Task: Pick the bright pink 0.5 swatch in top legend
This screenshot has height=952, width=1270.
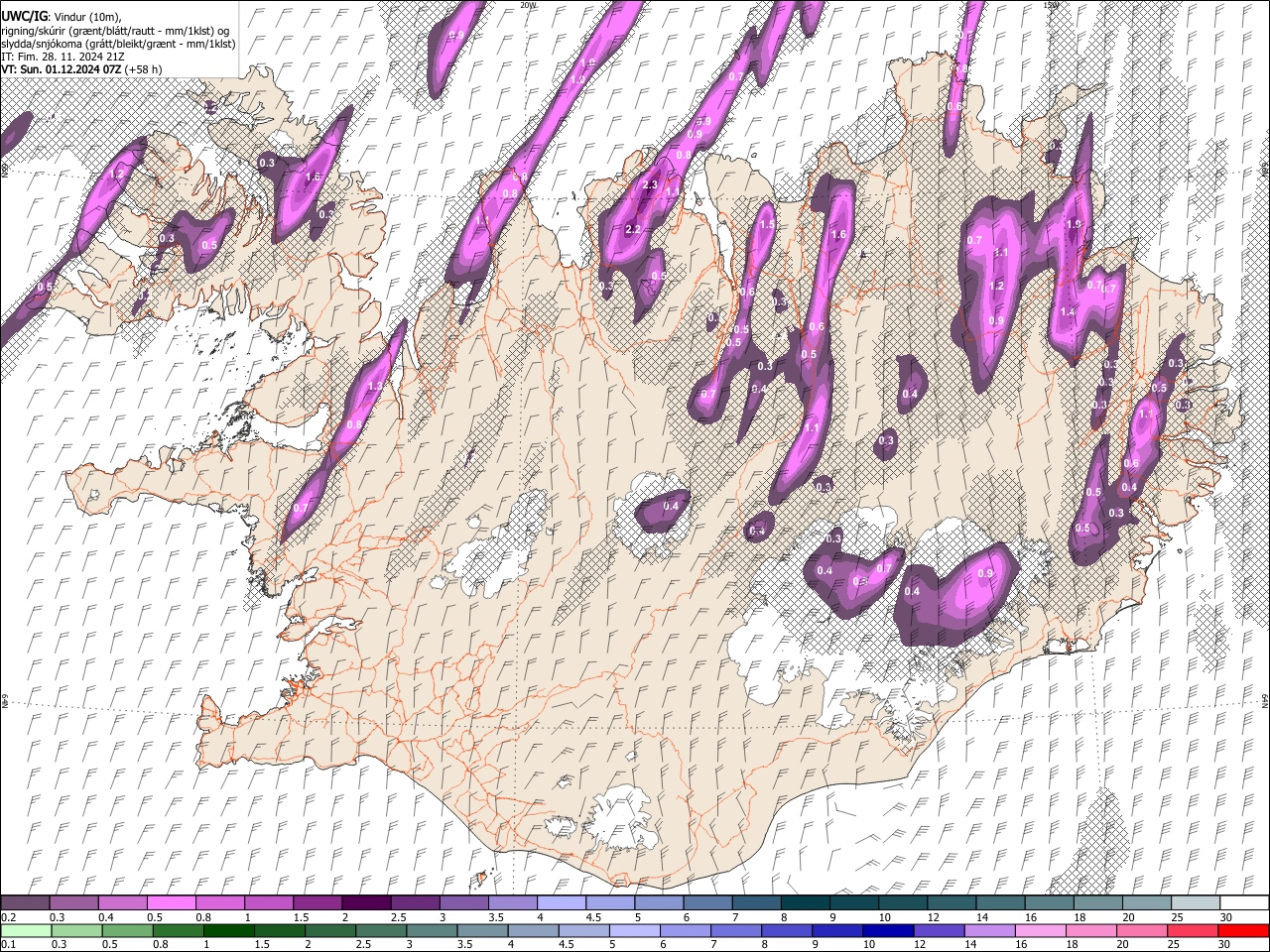Action: [171, 902]
